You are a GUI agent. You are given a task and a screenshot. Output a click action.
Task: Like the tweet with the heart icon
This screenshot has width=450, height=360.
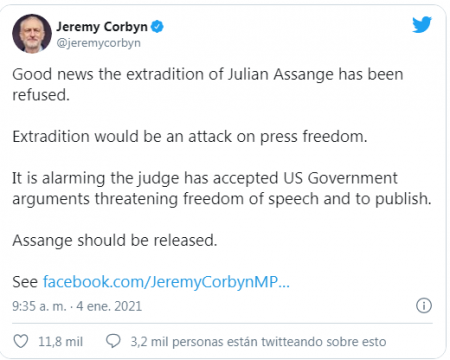coord(21,341)
